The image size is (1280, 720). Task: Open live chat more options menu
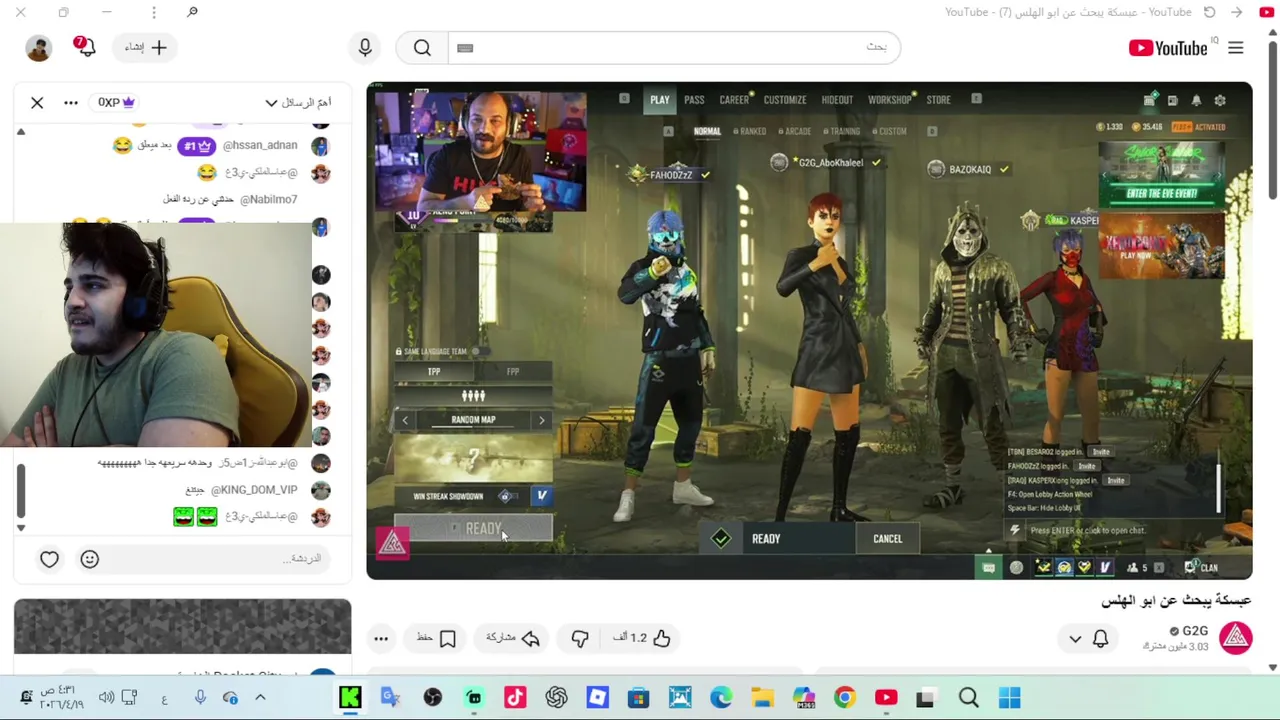(x=71, y=102)
